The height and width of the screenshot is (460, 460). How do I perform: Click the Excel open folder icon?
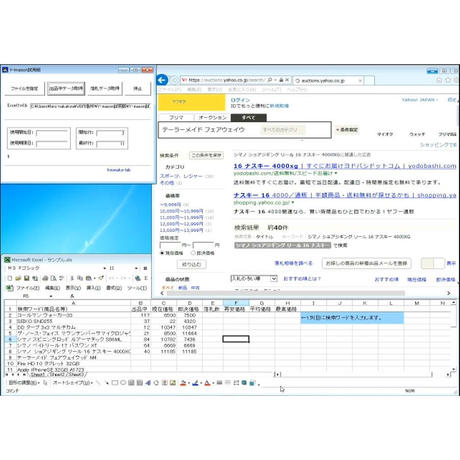click(18, 278)
